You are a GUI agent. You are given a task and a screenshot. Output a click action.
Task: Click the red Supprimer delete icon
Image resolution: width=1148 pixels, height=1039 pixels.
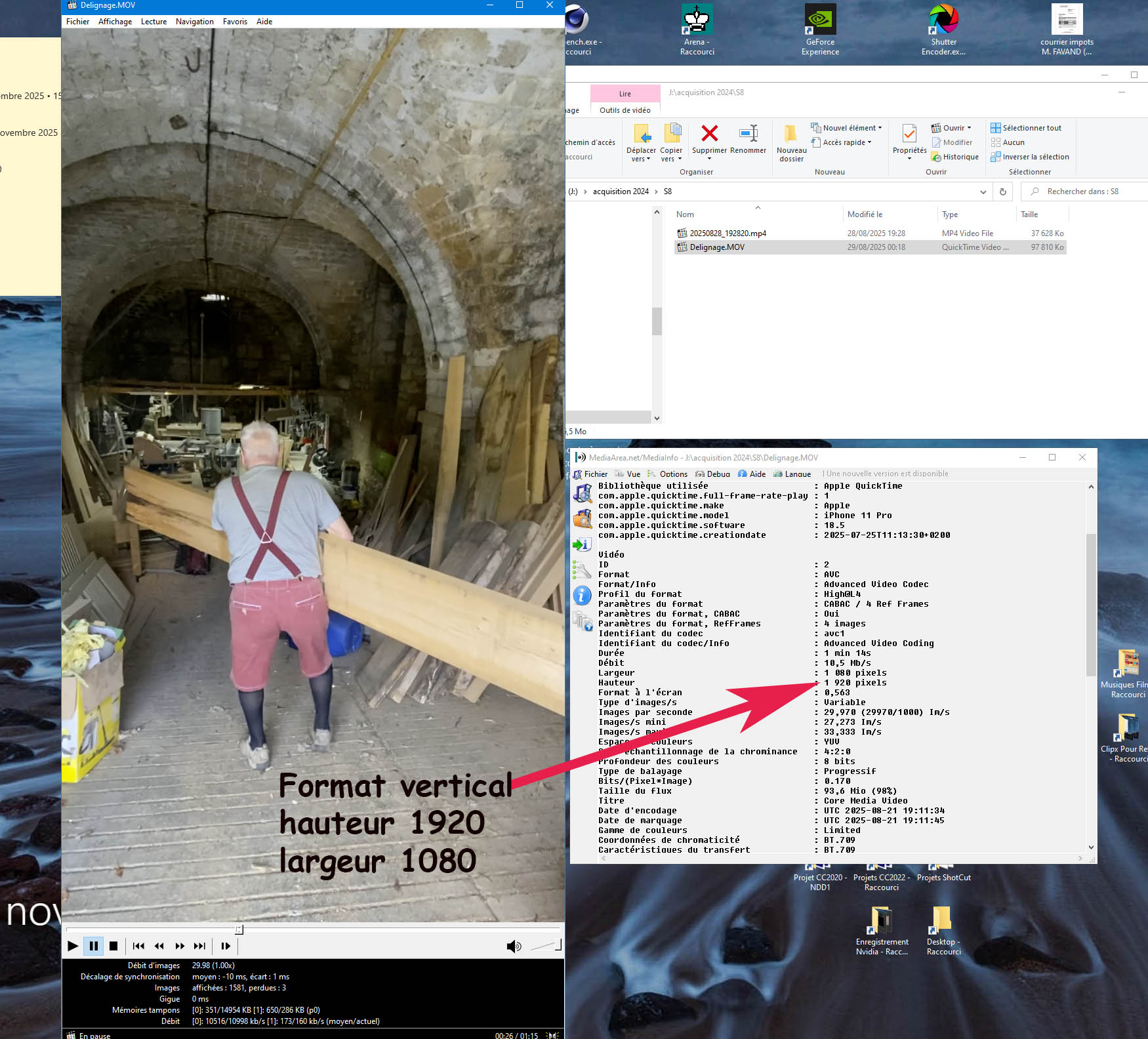(709, 134)
